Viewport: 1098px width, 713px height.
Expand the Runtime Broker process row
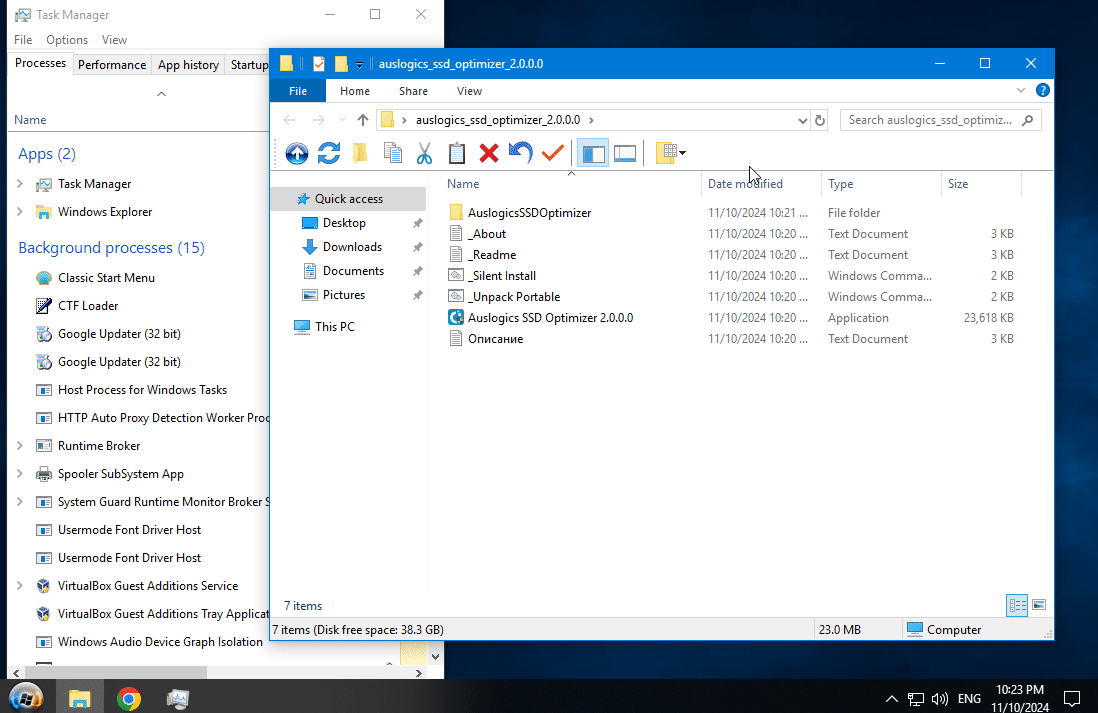click(20, 445)
